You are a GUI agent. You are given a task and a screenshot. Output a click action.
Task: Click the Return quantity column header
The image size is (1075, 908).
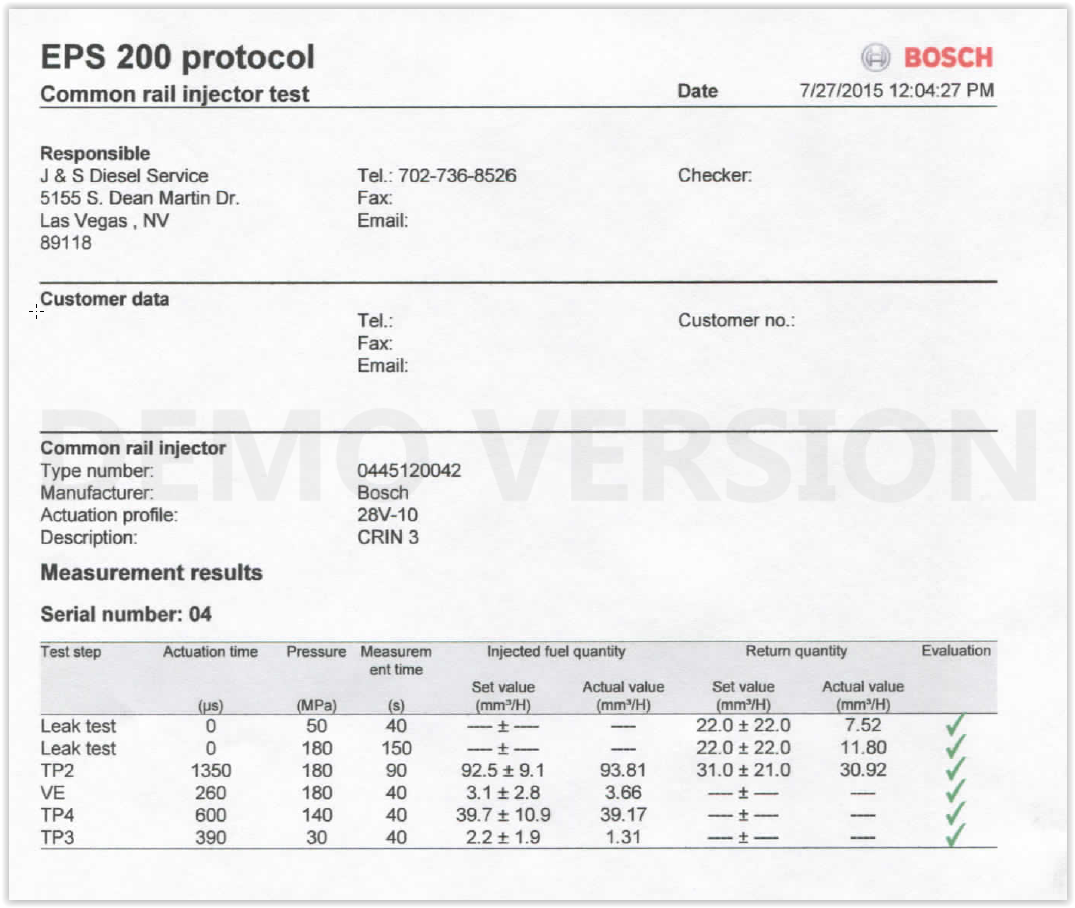click(x=796, y=652)
